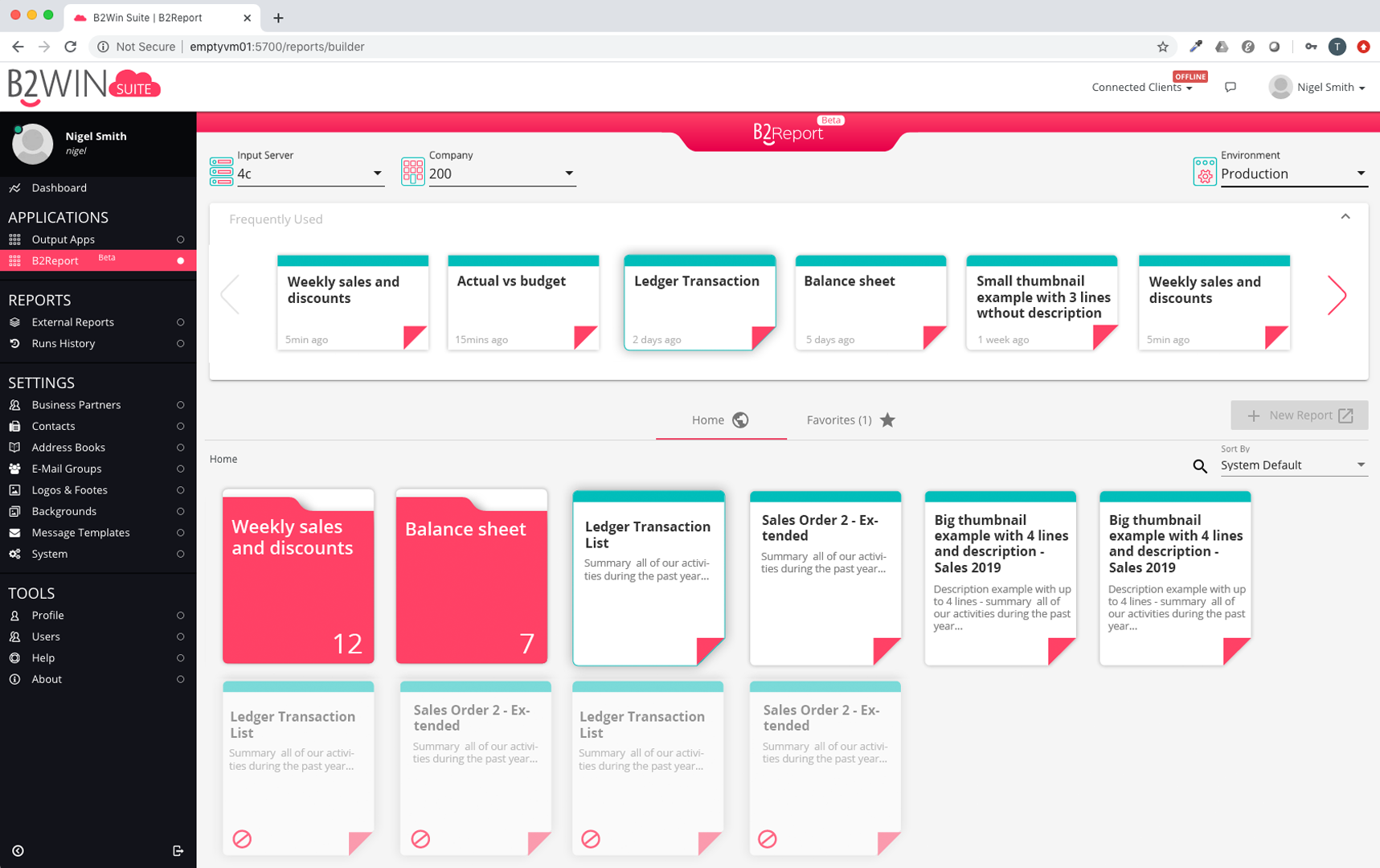
Task: Click the browser bookmark star icon
Action: point(1162,47)
